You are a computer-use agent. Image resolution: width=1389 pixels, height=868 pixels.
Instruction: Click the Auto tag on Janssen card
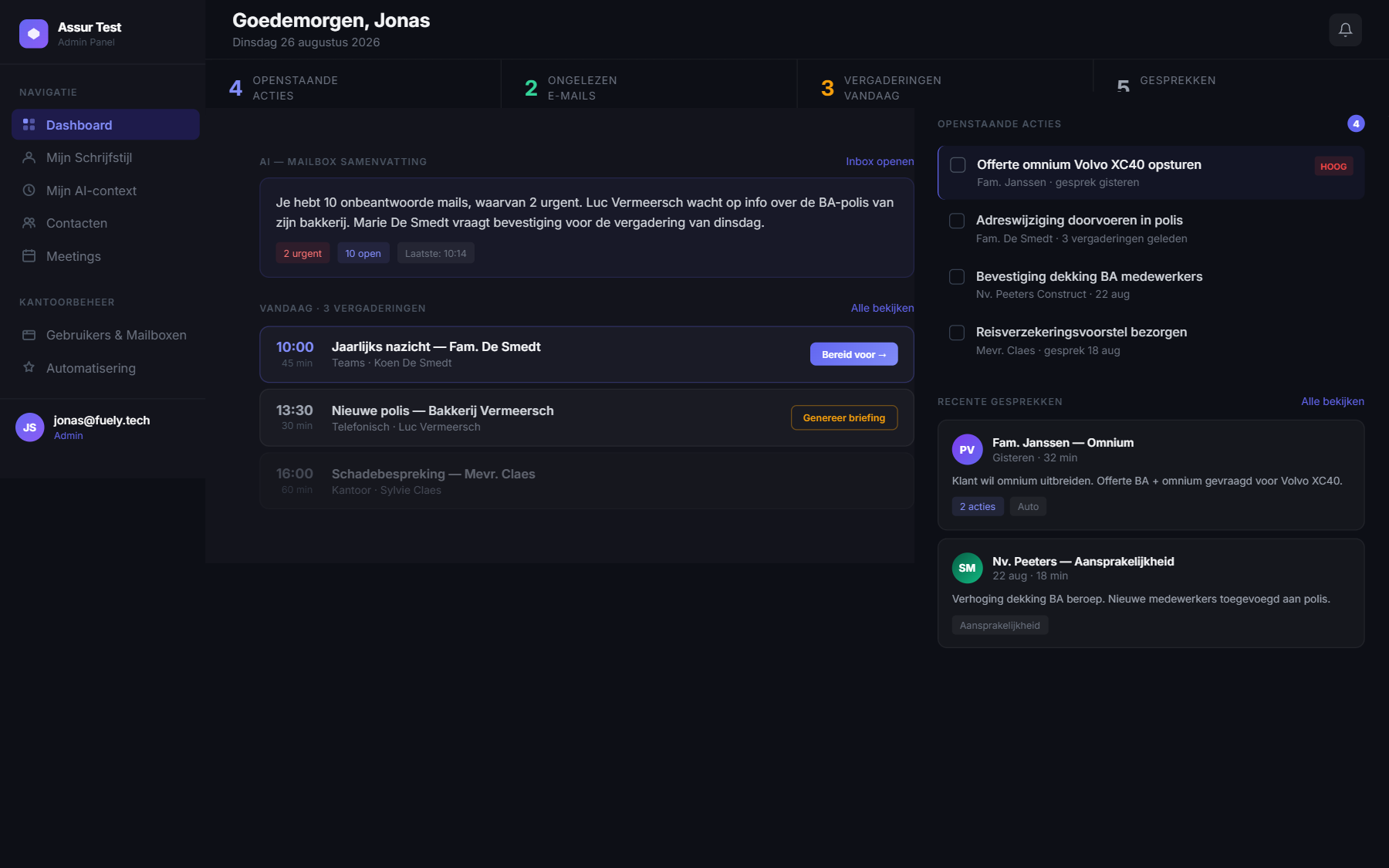click(1028, 506)
